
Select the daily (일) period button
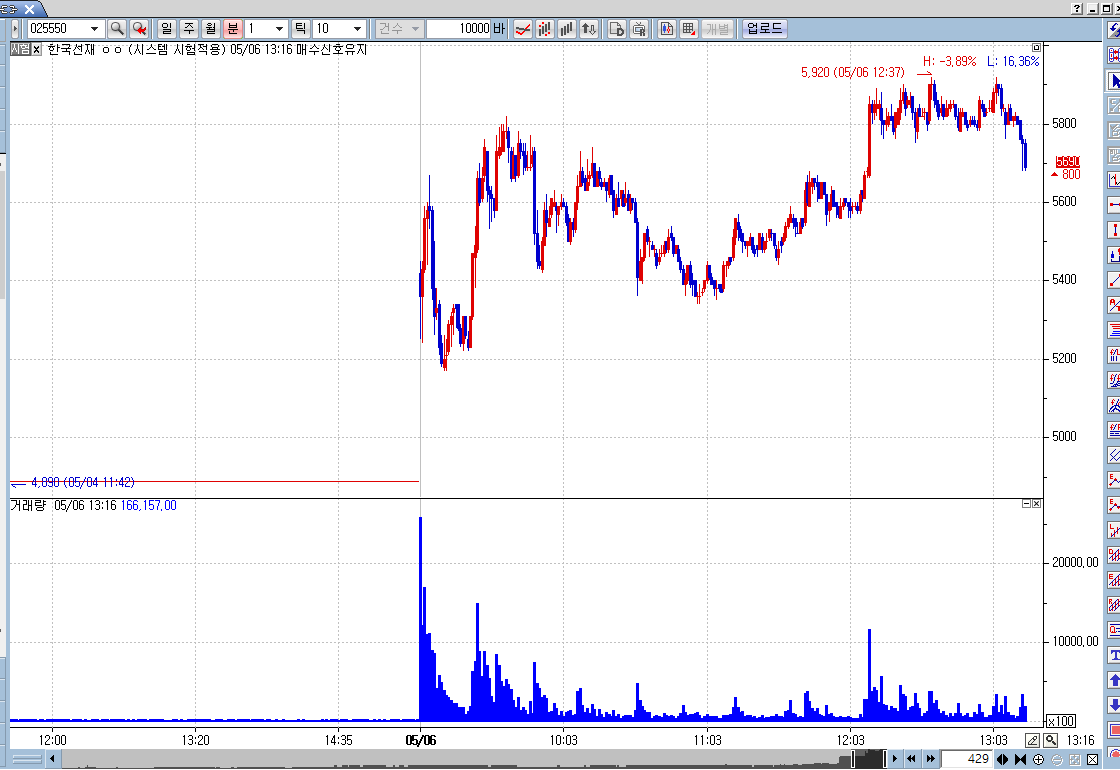point(167,29)
